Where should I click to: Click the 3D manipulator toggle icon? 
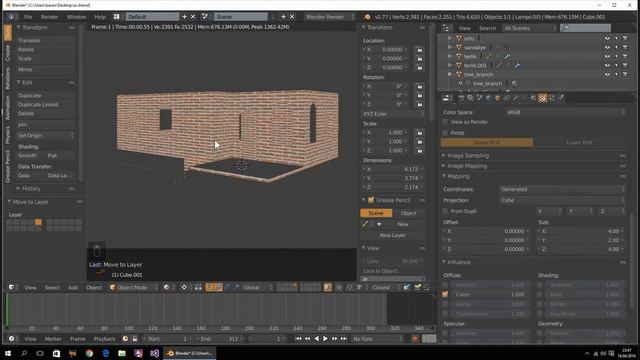209,287
